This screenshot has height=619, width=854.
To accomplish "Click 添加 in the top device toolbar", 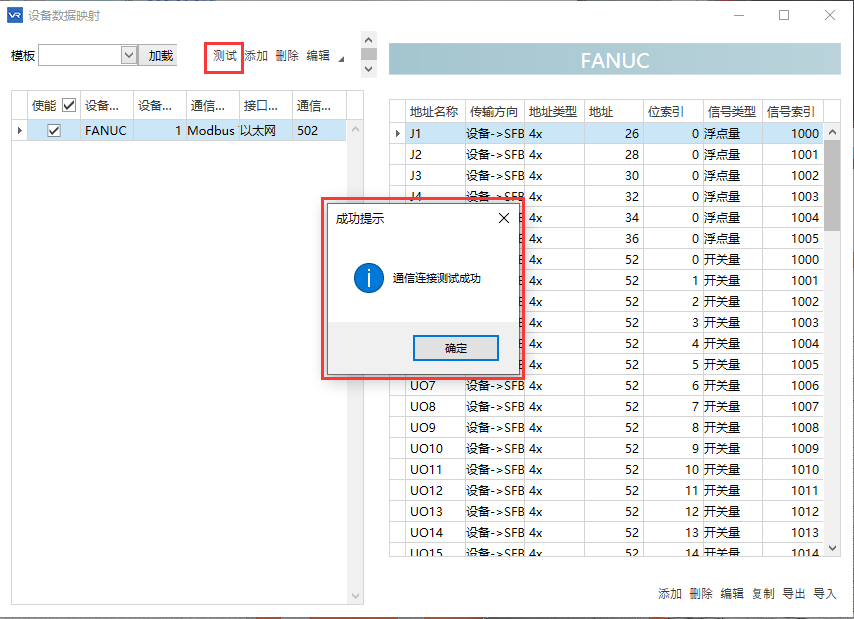I will (256, 56).
